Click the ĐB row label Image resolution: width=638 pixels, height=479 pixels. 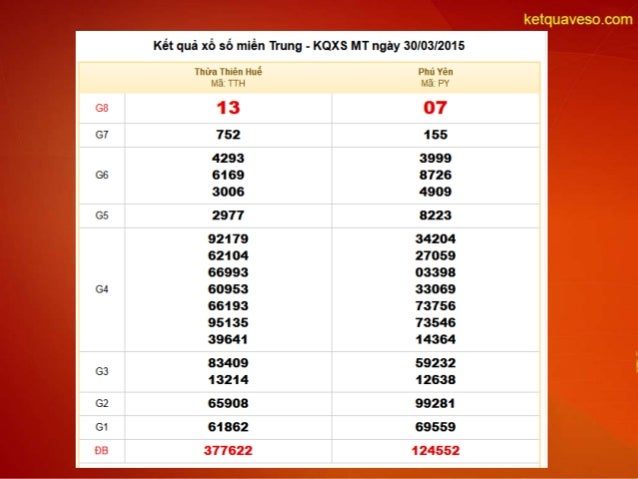[102, 451]
